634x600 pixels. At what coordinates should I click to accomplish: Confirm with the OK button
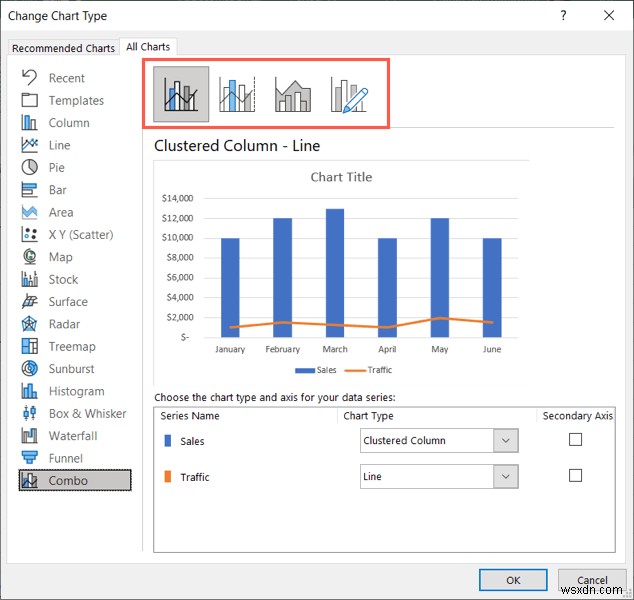(513, 580)
